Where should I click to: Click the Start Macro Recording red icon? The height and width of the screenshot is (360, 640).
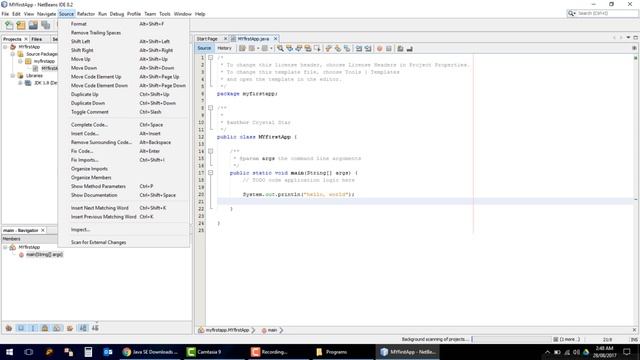[x=380, y=49]
